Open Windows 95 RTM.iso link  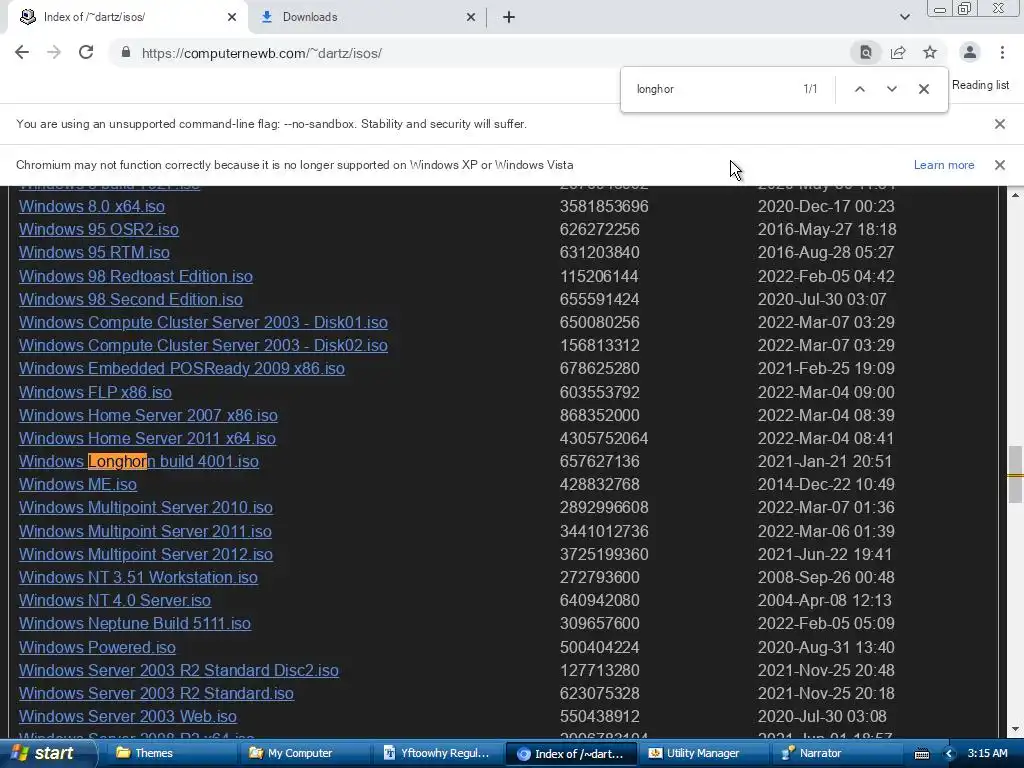point(94,252)
